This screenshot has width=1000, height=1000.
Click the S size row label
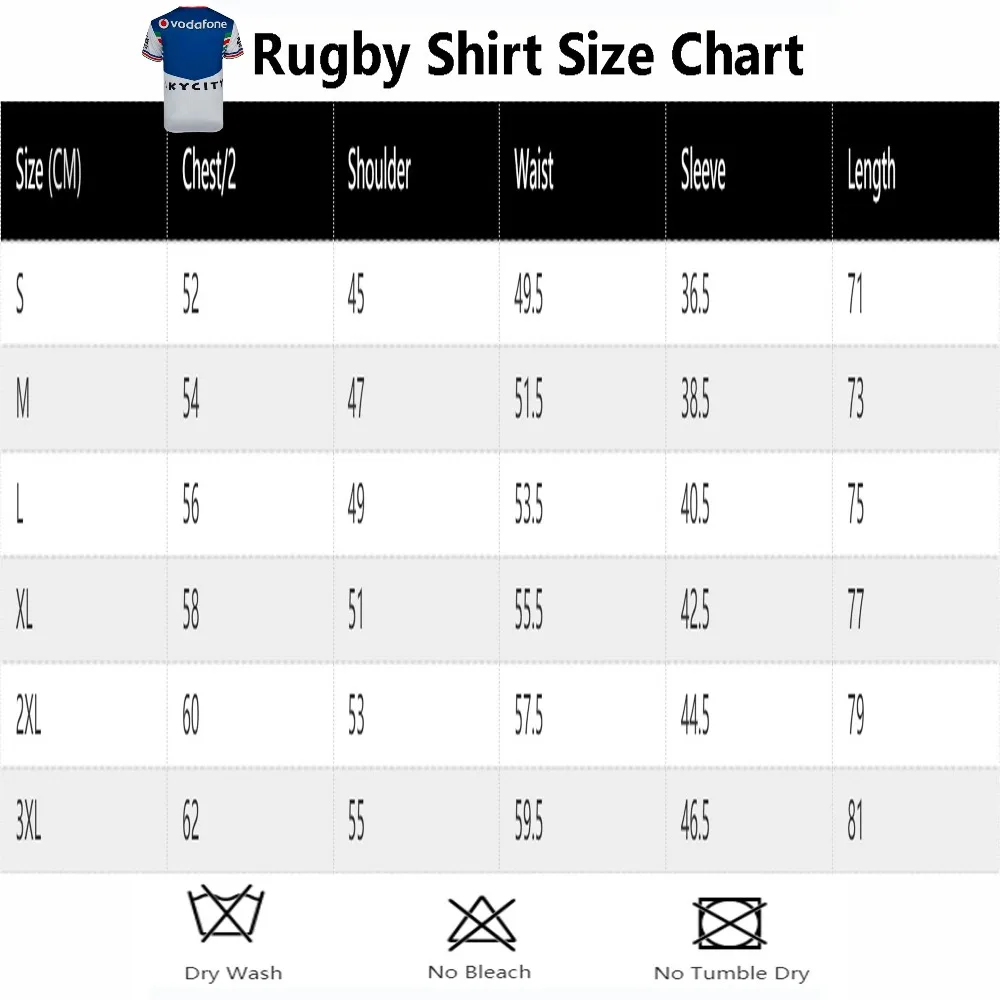(x=21, y=296)
